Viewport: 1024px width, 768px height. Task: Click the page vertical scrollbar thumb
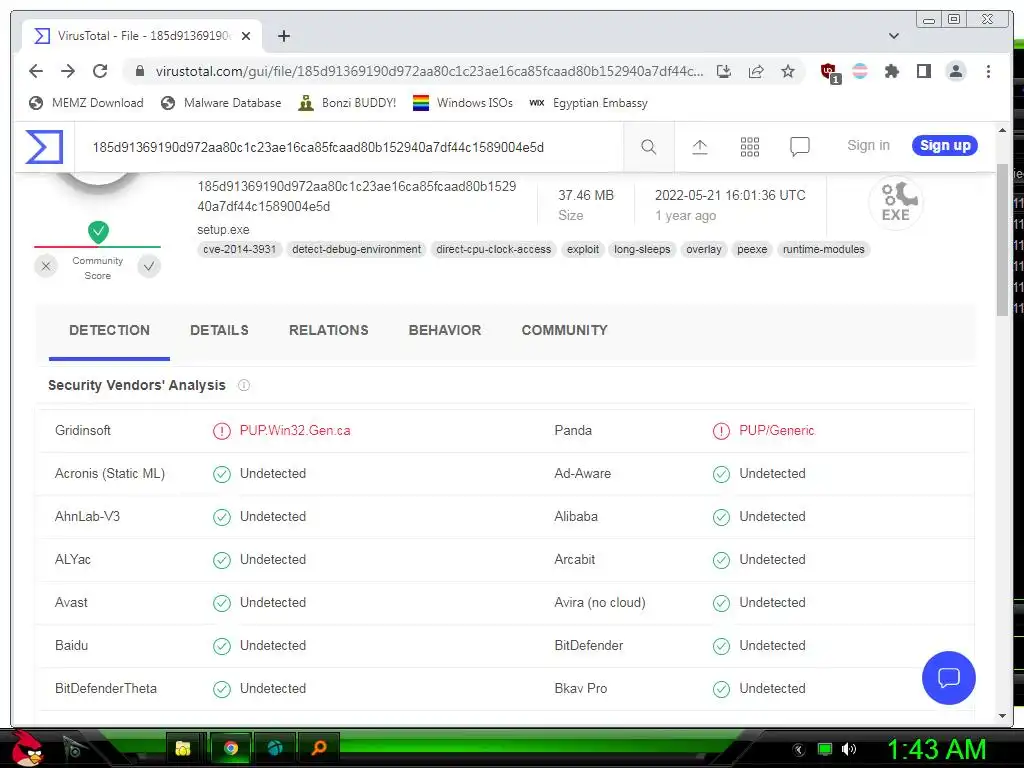(1002, 239)
